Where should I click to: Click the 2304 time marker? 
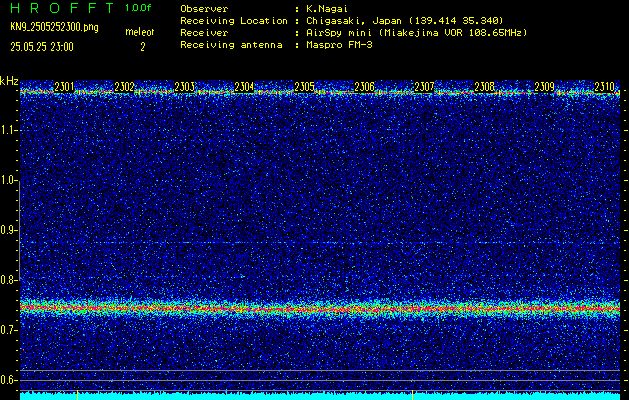[244, 86]
